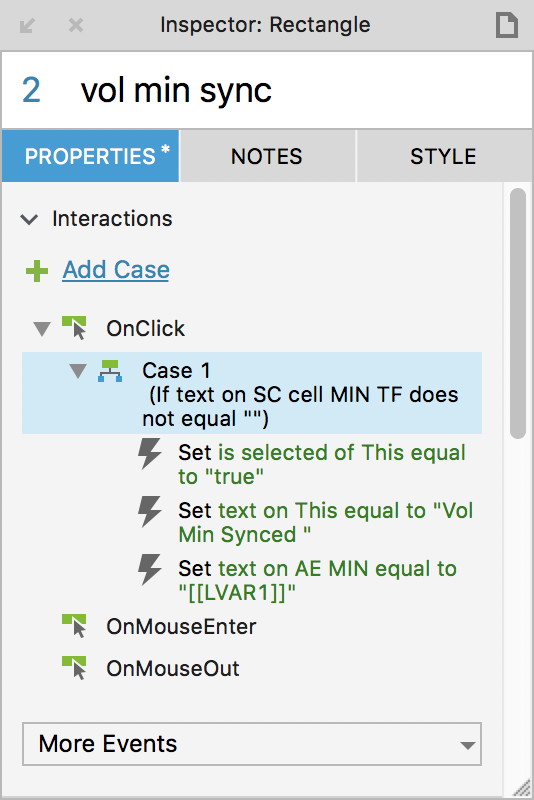Screen dimensions: 534x800
Task: Click the green plus Add Case icon
Action: pos(37,271)
